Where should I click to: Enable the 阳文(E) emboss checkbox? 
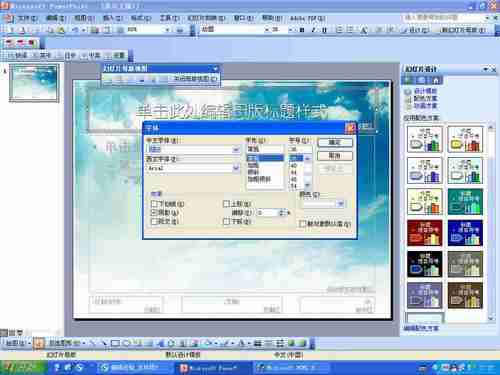click(x=154, y=221)
